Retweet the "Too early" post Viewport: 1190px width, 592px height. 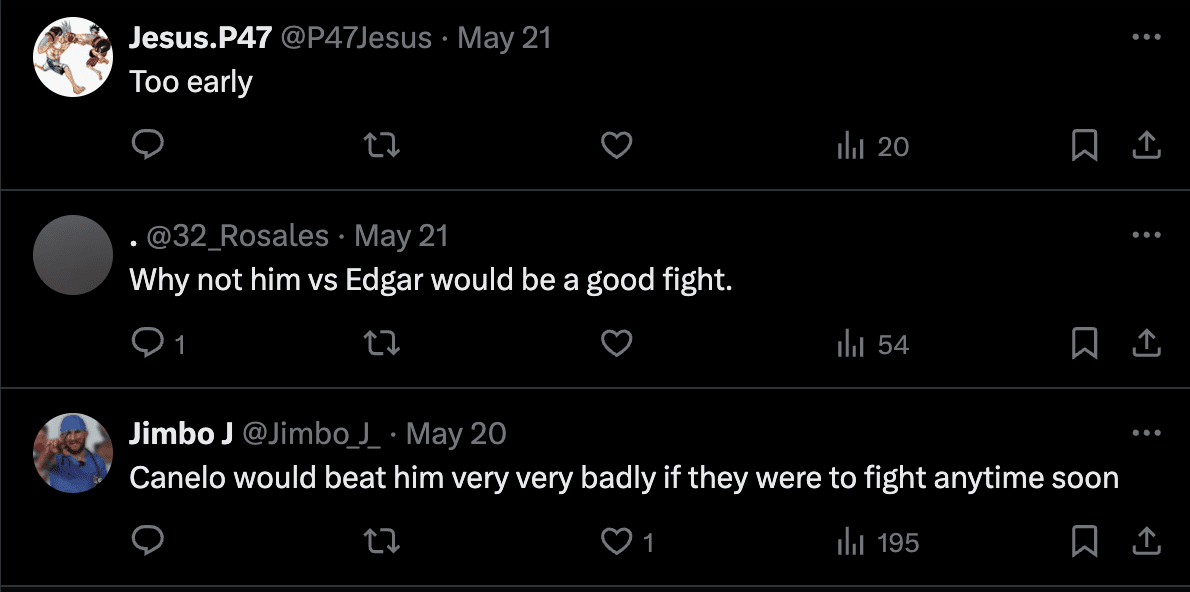coord(382,146)
